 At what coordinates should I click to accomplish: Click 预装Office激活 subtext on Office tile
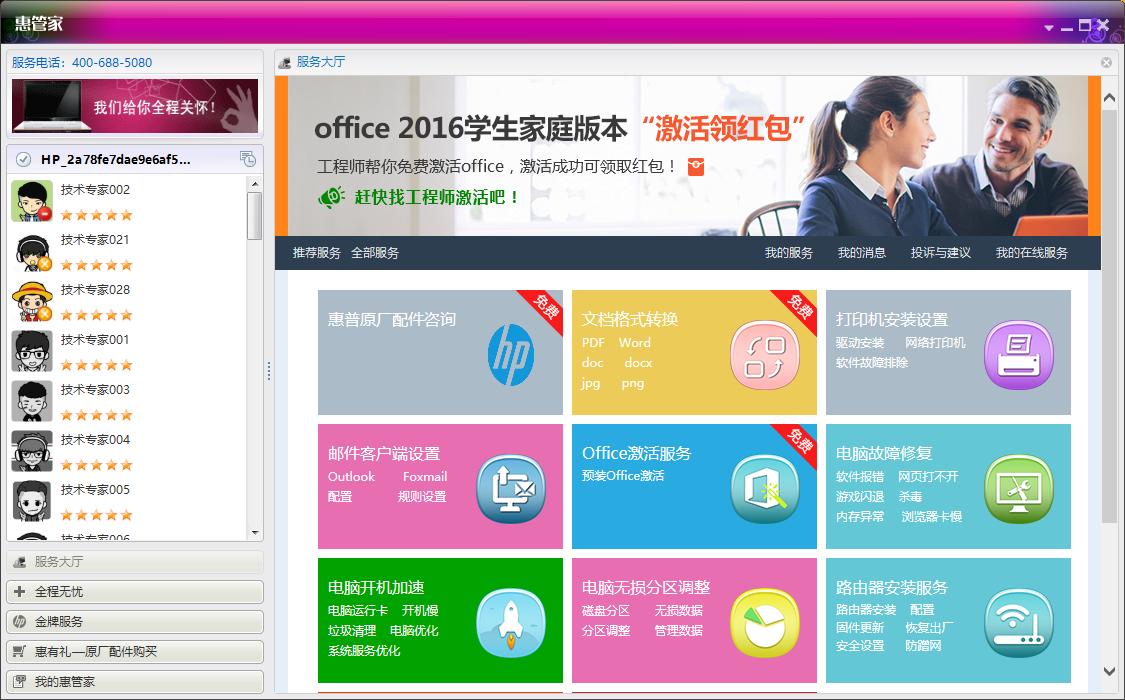pyautogui.click(x=623, y=476)
